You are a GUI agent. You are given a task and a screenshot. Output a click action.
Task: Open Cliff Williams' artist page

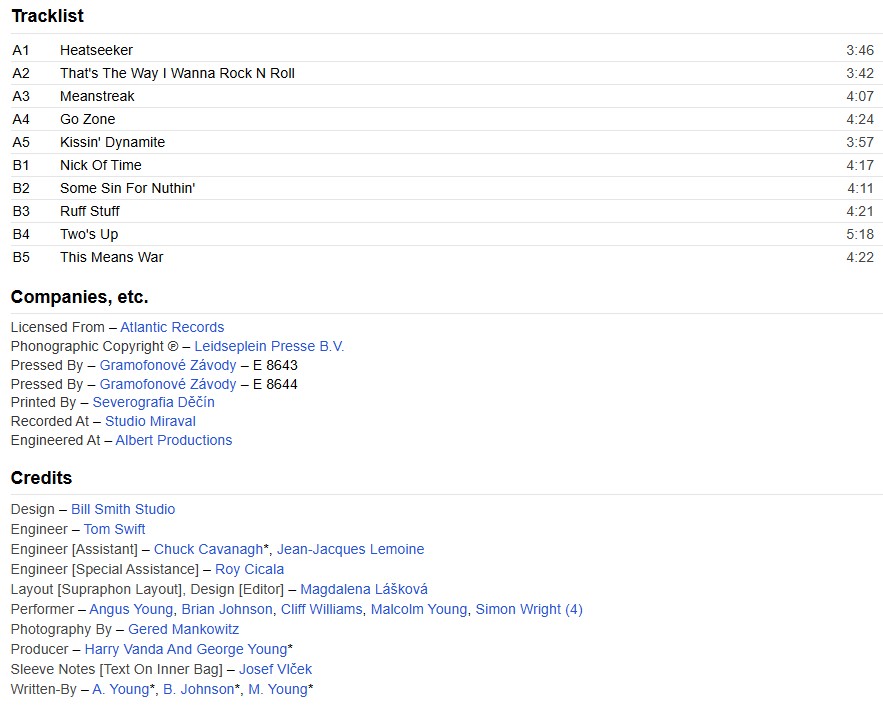click(321, 609)
